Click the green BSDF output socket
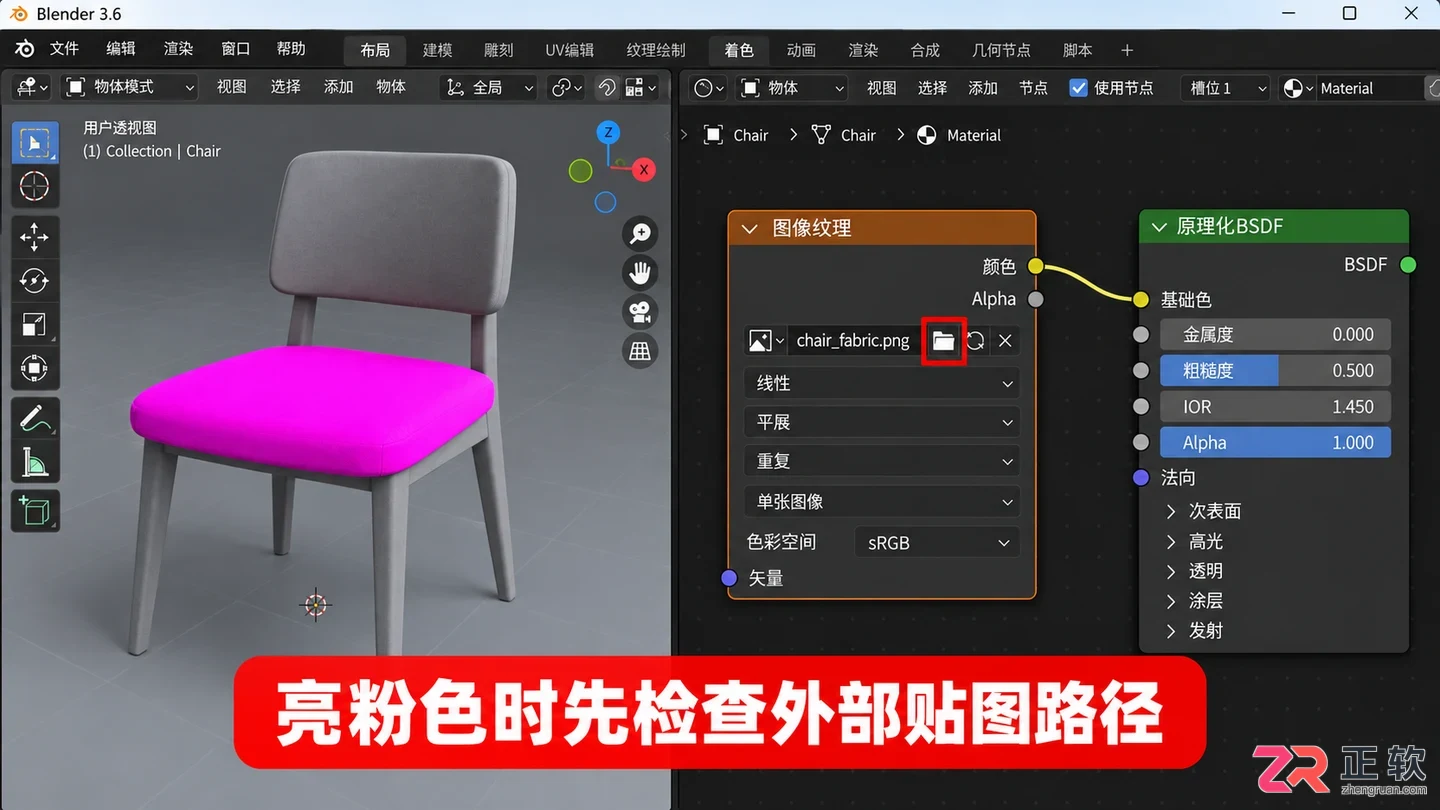This screenshot has height=810, width=1440. pos(1408,265)
